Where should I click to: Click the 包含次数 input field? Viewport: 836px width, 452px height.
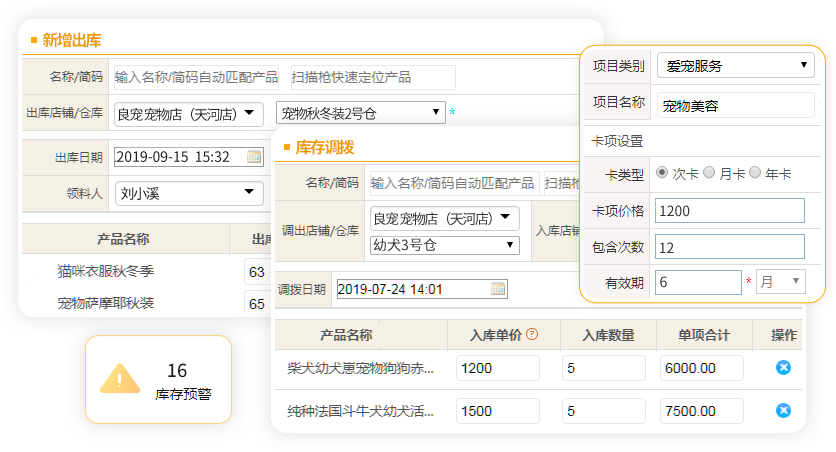[x=729, y=247]
